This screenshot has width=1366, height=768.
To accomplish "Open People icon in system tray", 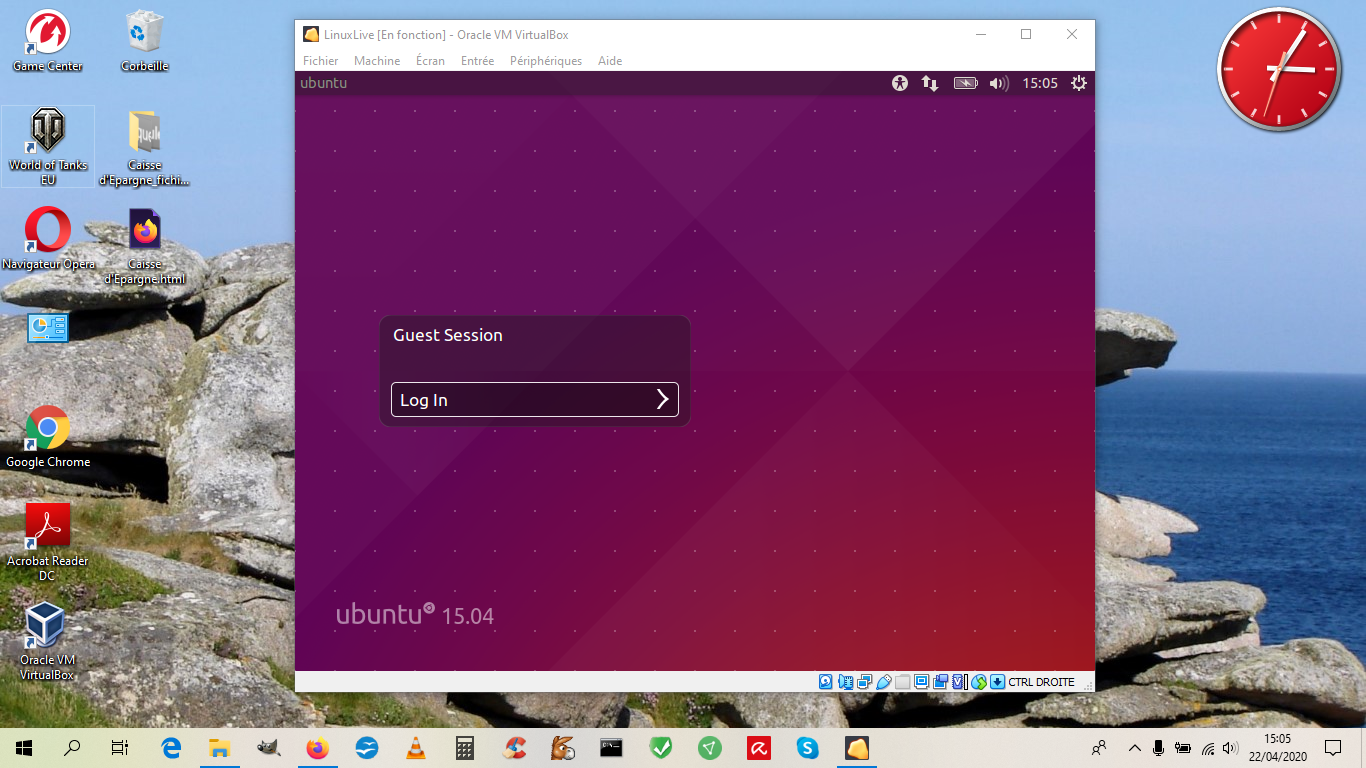I will point(1099,747).
